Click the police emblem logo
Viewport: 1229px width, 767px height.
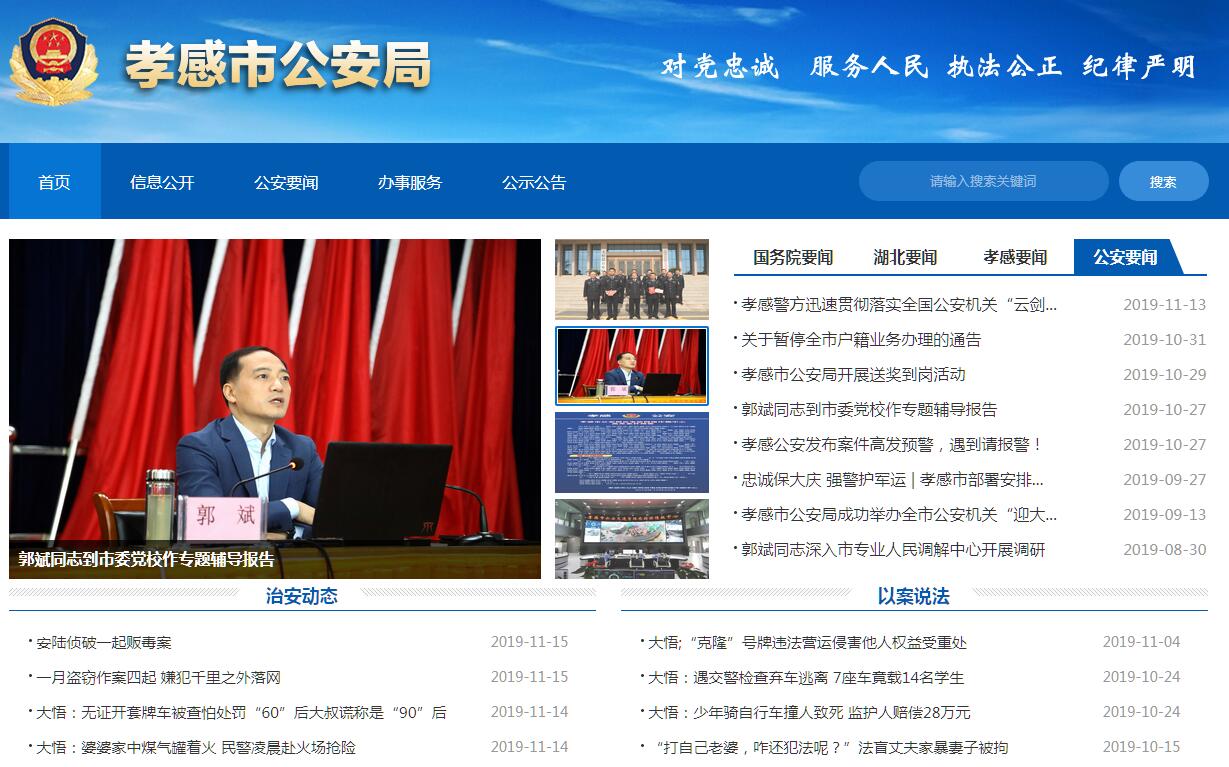click(x=54, y=62)
